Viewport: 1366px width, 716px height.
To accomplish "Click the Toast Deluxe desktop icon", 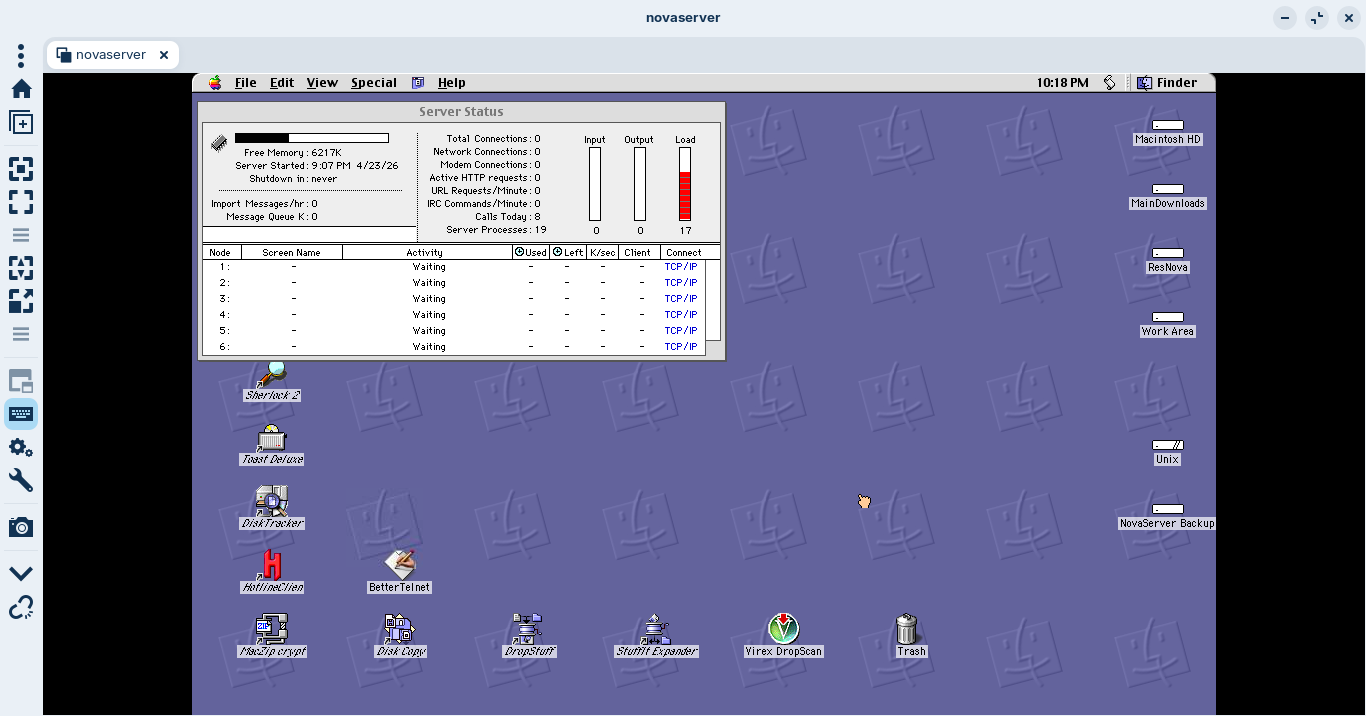I will [x=271, y=440].
